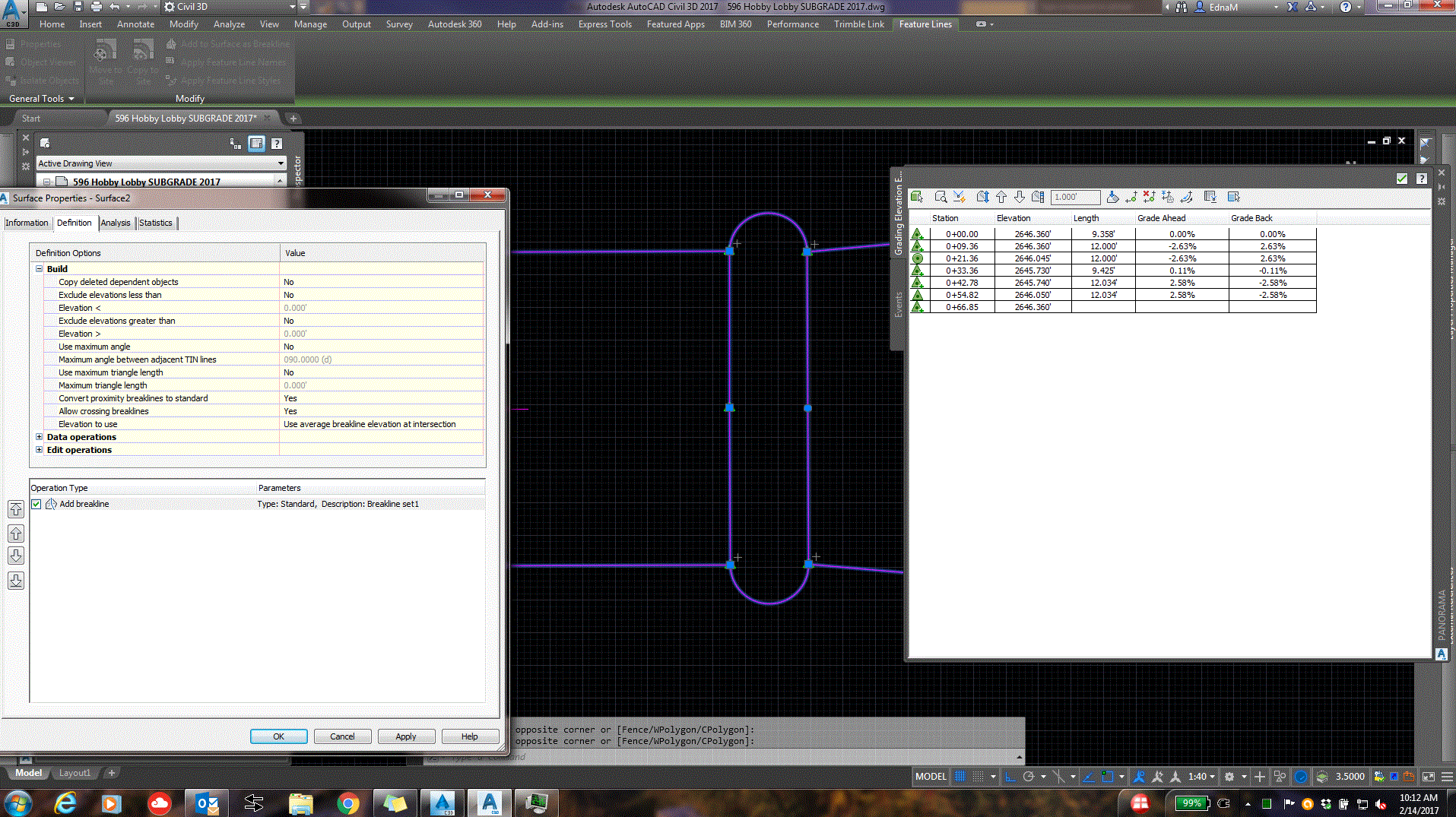
Task: Expand General Tools panel dropdown
Action: tap(42, 99)
